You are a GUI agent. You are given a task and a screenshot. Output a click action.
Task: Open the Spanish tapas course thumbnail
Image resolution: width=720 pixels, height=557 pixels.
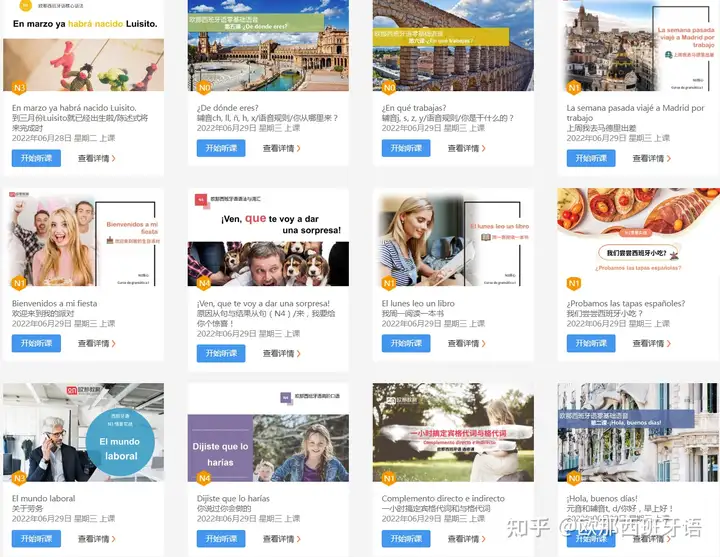(638, 238)
